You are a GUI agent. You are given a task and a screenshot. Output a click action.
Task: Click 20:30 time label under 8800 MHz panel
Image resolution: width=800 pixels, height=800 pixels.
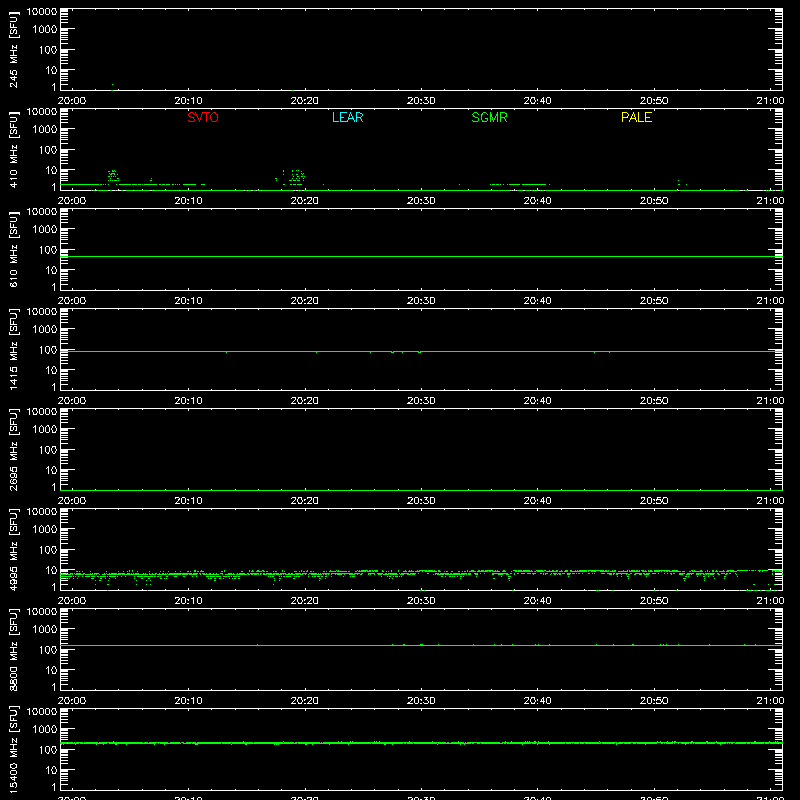pyautogui.click(x=421, y=701)
